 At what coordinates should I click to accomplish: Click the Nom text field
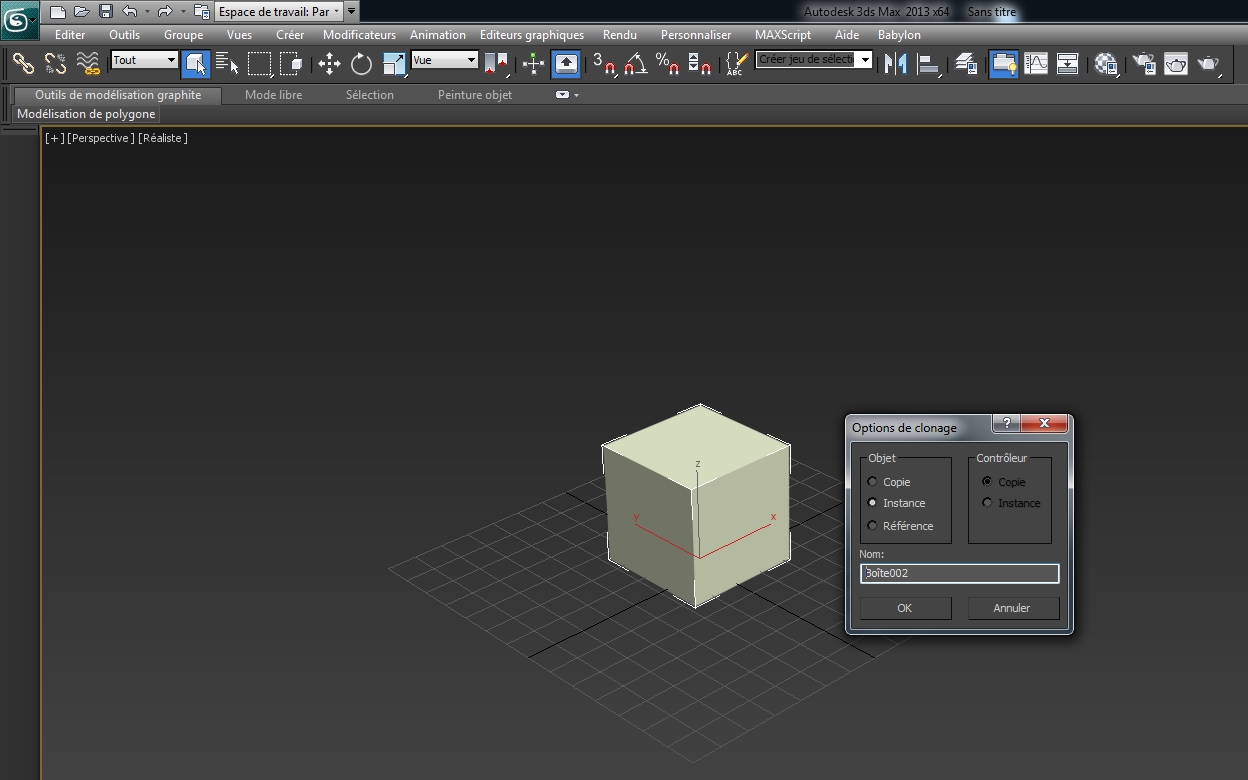tap(959, 573)
